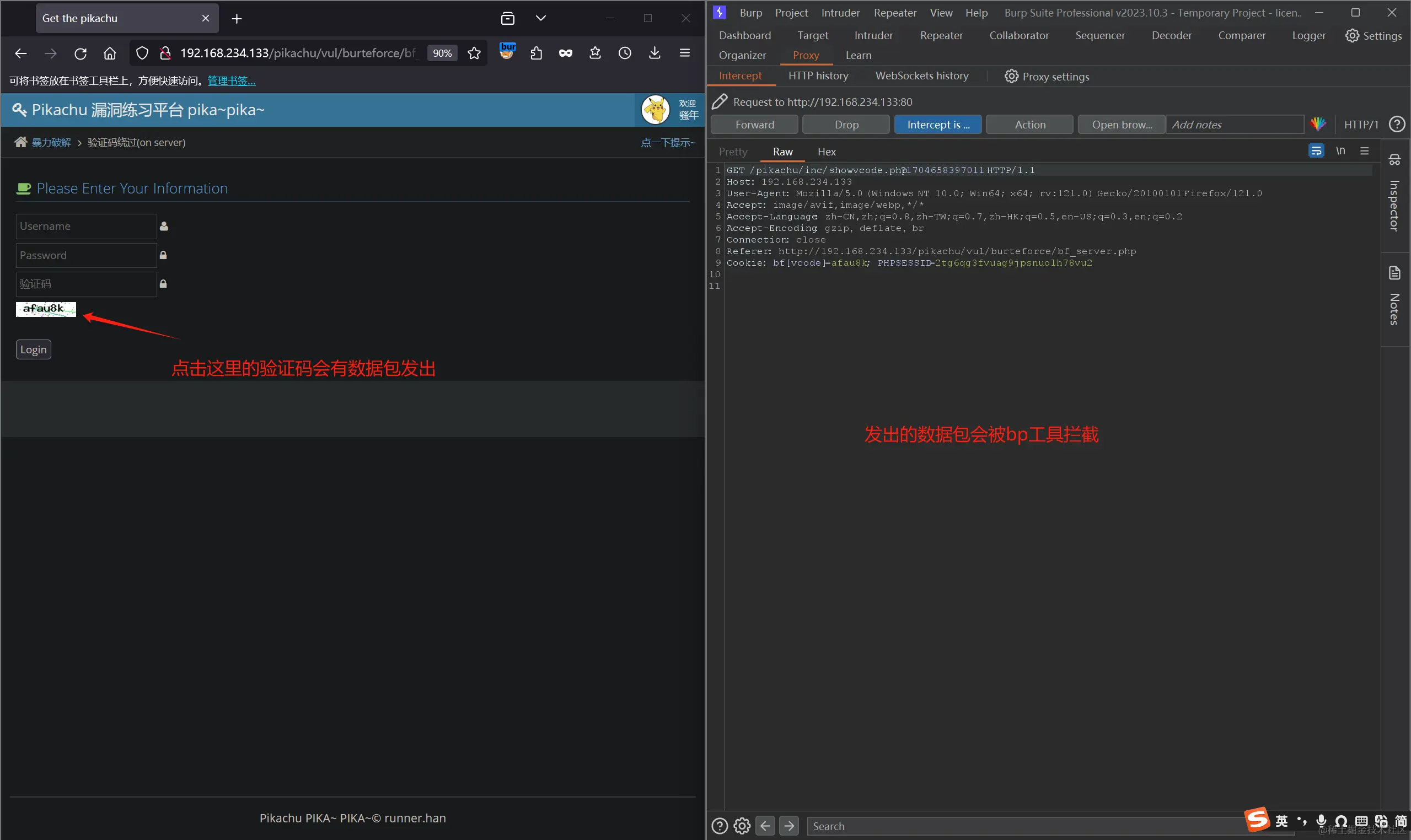The height and width of the screenshot is (840, 1411).
Task: Switch to the Repeater tool tab
Action: 941,35
